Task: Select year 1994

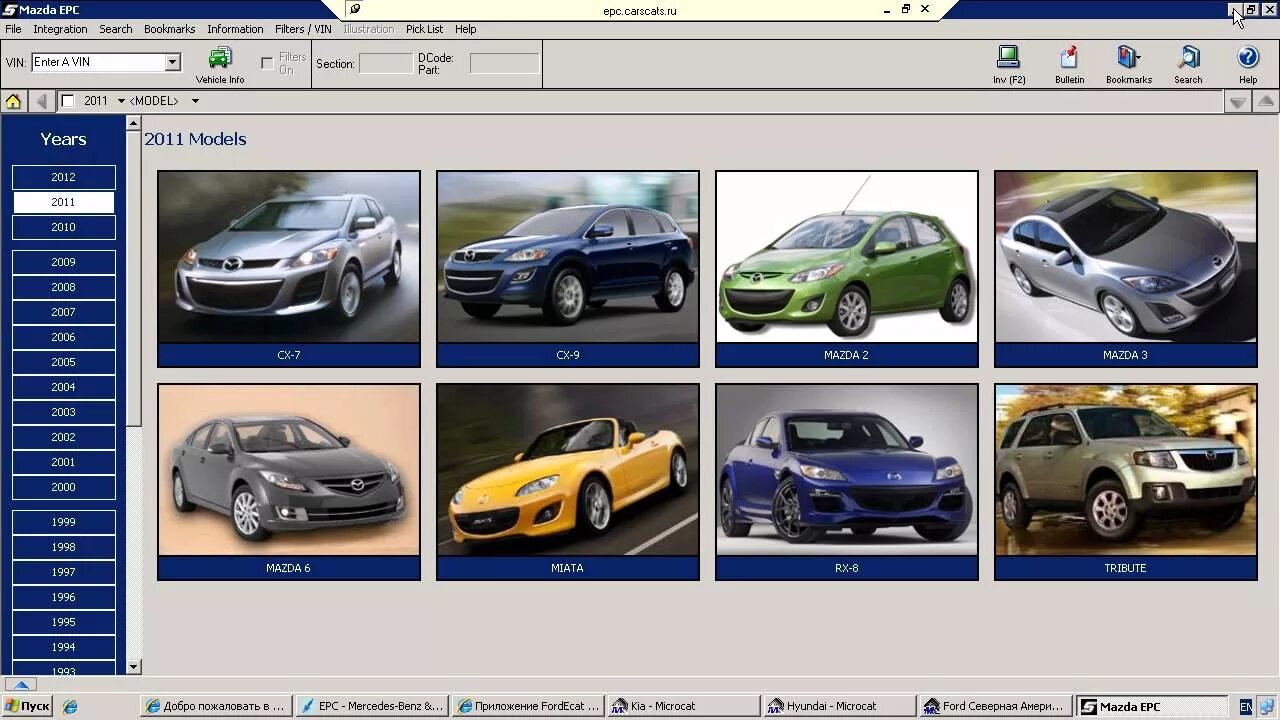Action: (x=64, y=647)
